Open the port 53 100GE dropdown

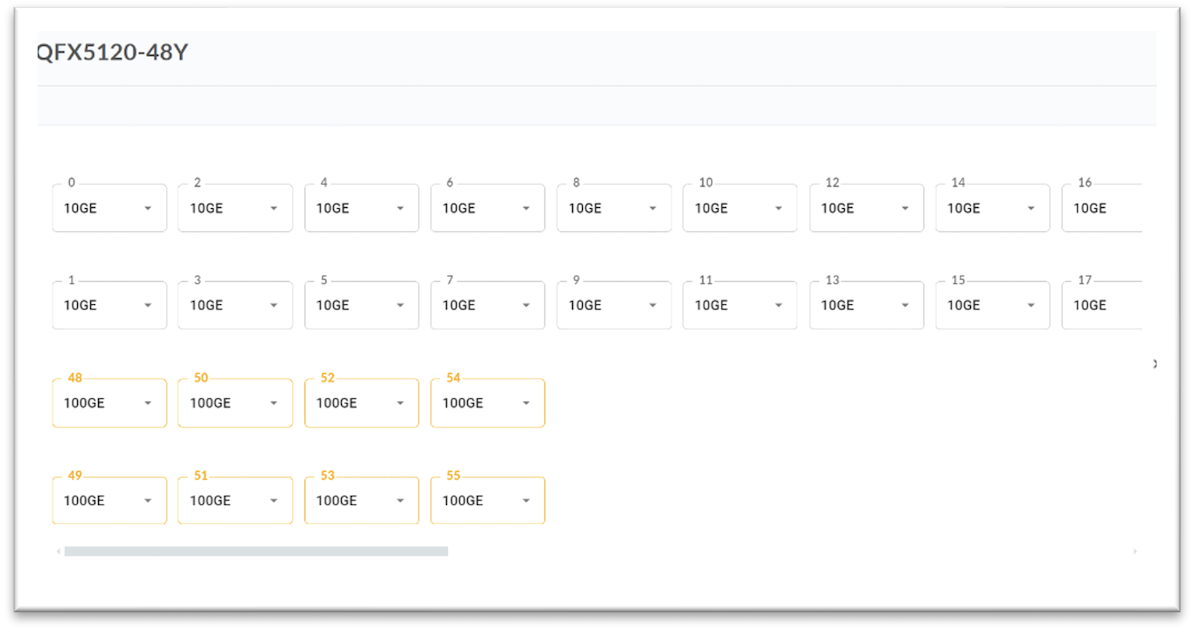click(x=362, y=500)
